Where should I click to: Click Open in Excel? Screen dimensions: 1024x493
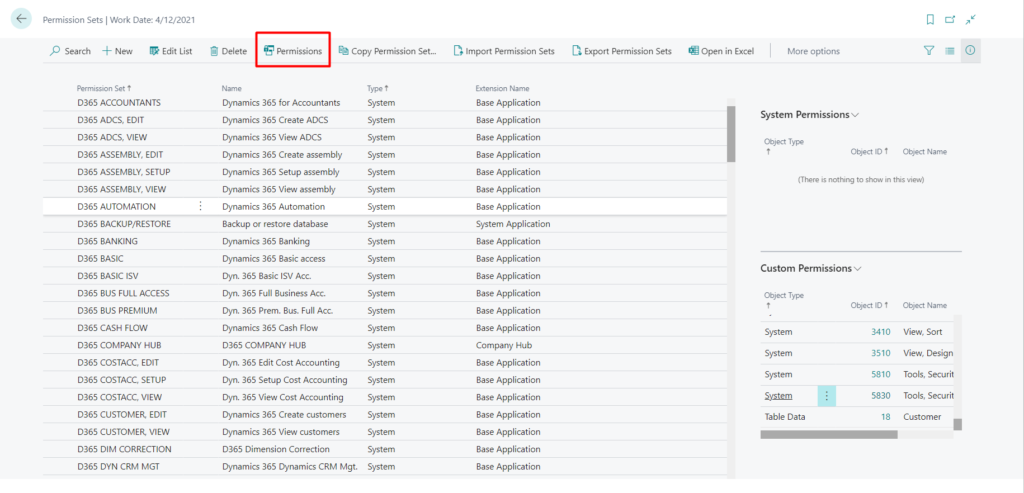coord(721,51)
